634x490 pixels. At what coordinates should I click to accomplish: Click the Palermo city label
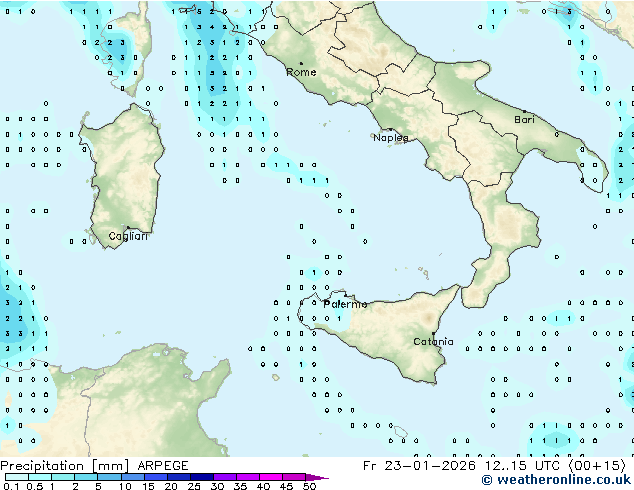tap(345, 304)
